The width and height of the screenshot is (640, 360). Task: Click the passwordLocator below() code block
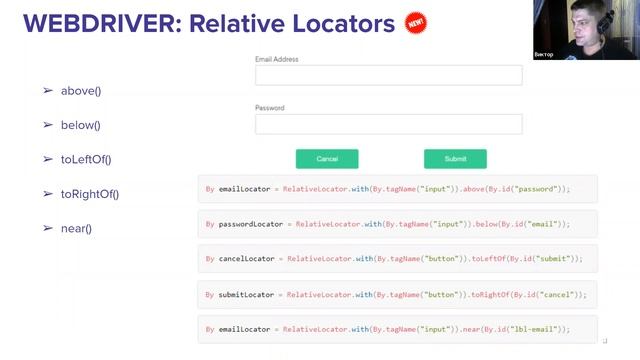(398, 224)
